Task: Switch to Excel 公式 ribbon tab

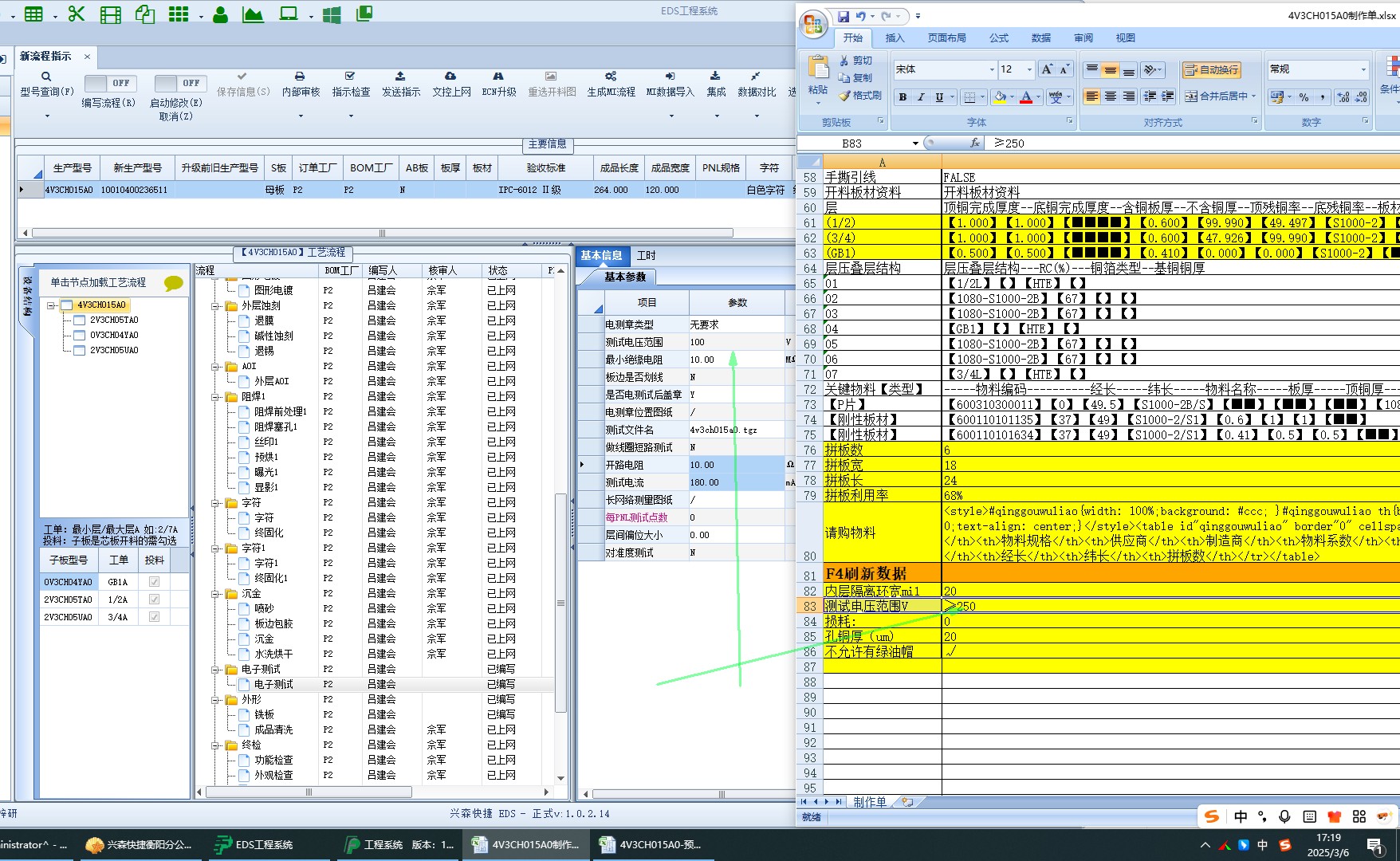Action: pyautogui.click(x=998, y=38)
